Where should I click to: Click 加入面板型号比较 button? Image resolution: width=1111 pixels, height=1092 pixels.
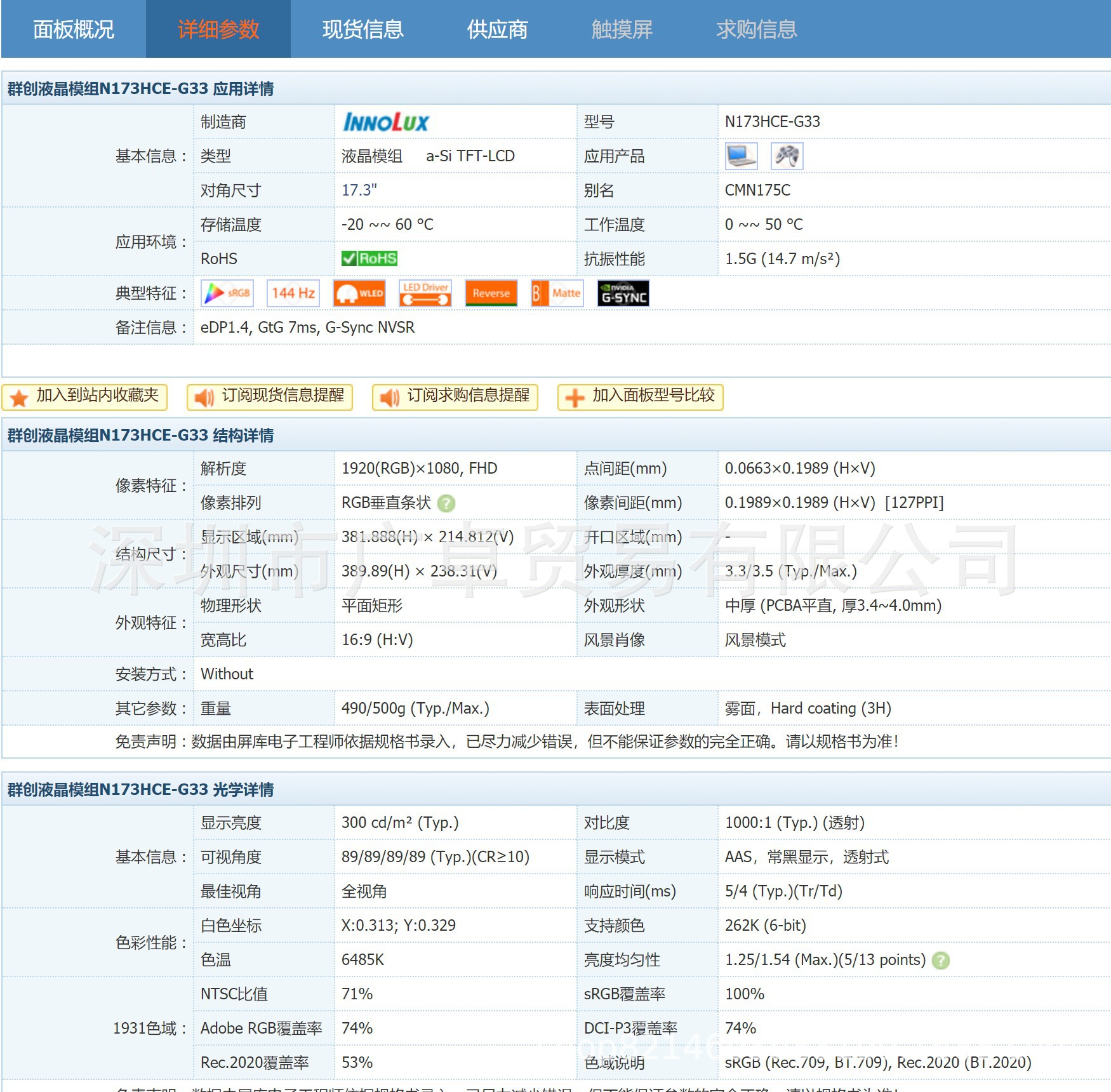pyautogui.click(x=641, y=397)
